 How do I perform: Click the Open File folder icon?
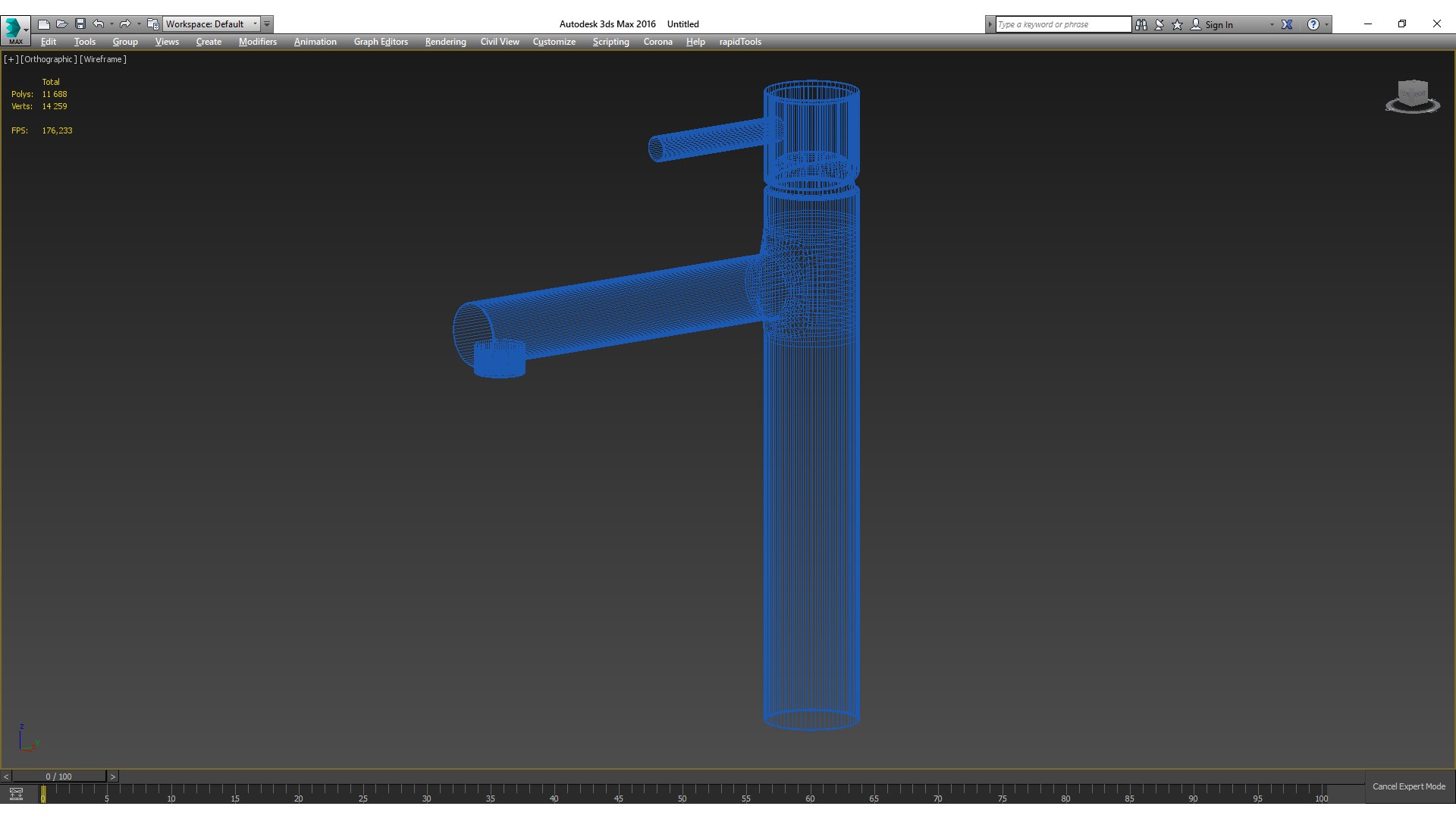(x=62, y=24)
